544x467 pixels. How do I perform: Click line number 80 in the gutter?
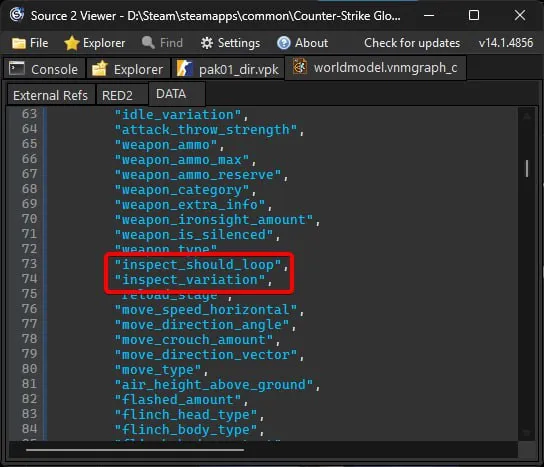coord(29,369)
